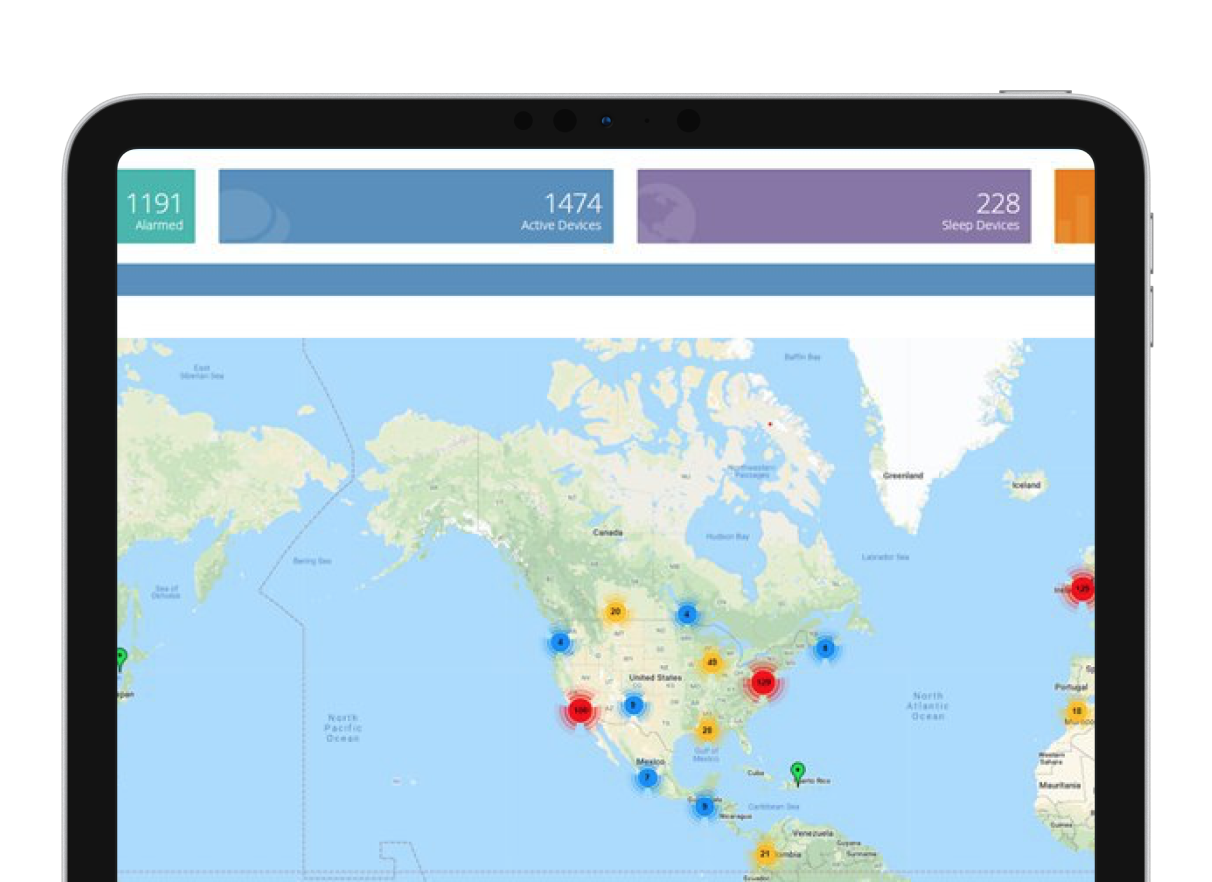Image resolution: width=1212 pixels, height=882 pixels.
Task: Click the 1191 Alarmed tile
Action: (156, 206)
